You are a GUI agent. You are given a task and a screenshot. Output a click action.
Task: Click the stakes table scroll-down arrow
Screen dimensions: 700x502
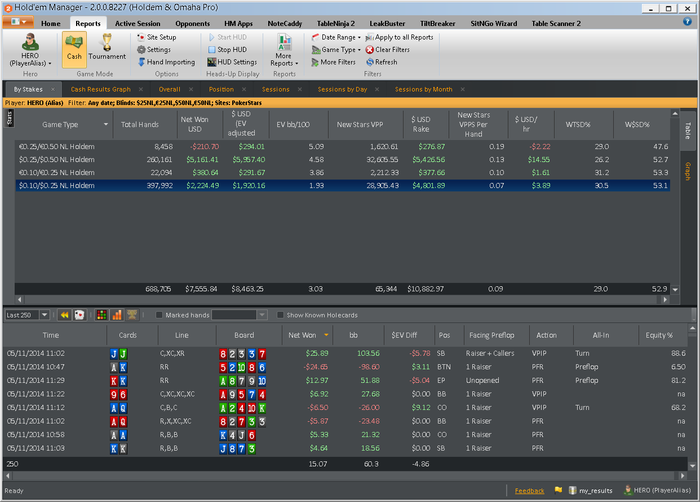pyautogui.click(x=675, y=289)
